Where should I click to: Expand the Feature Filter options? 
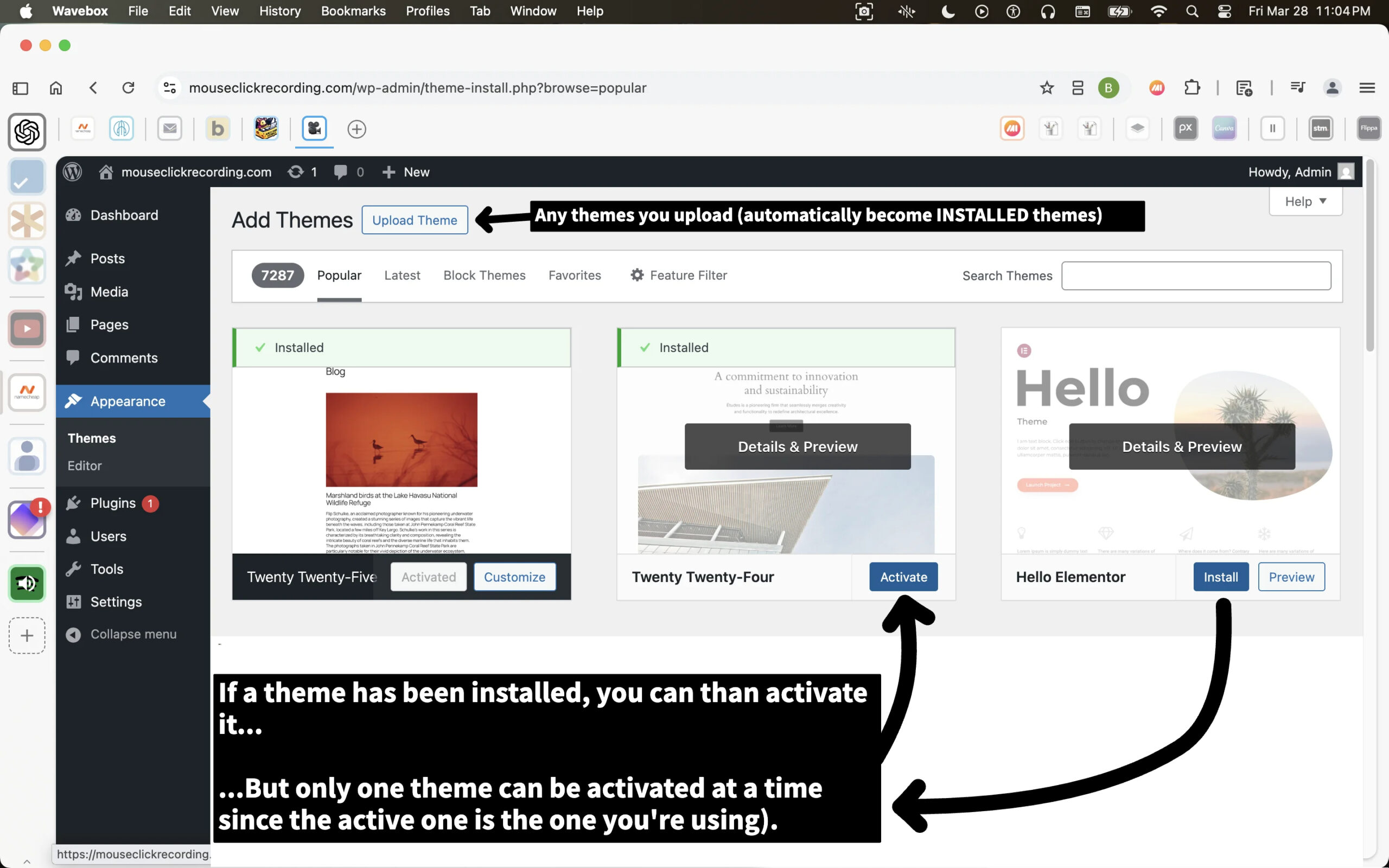[678, 275]
